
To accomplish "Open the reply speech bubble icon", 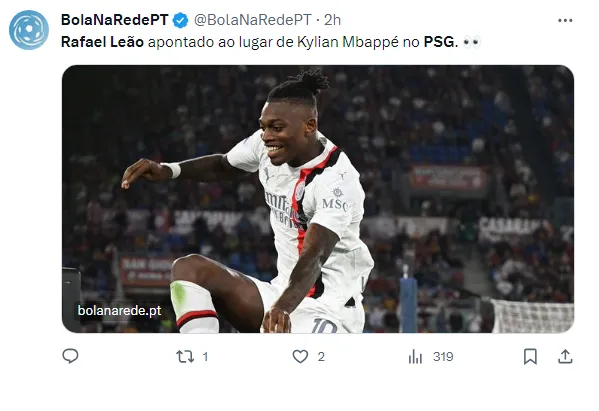I will point(70,356).
